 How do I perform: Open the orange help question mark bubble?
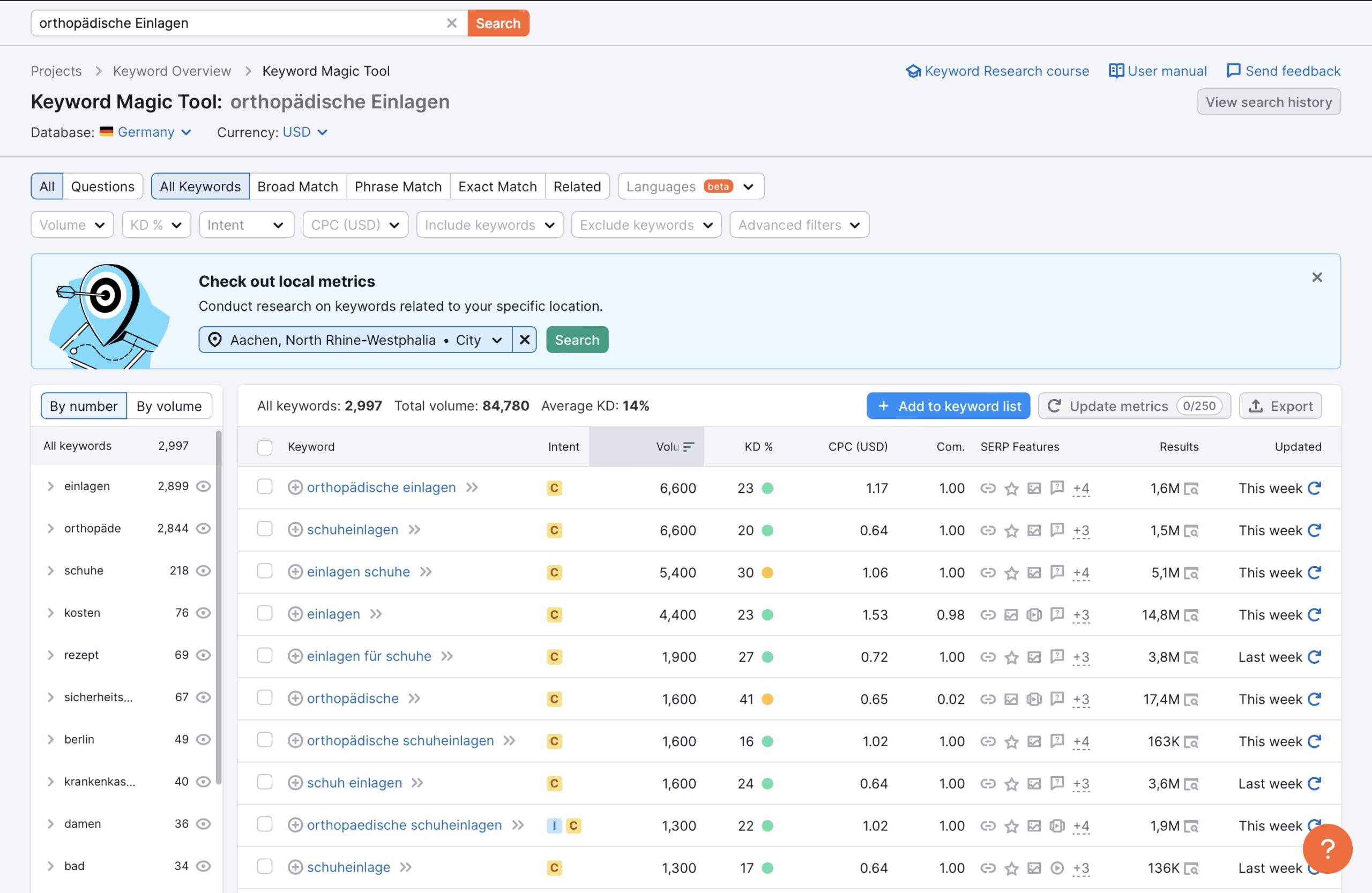tap(1328, 849)
